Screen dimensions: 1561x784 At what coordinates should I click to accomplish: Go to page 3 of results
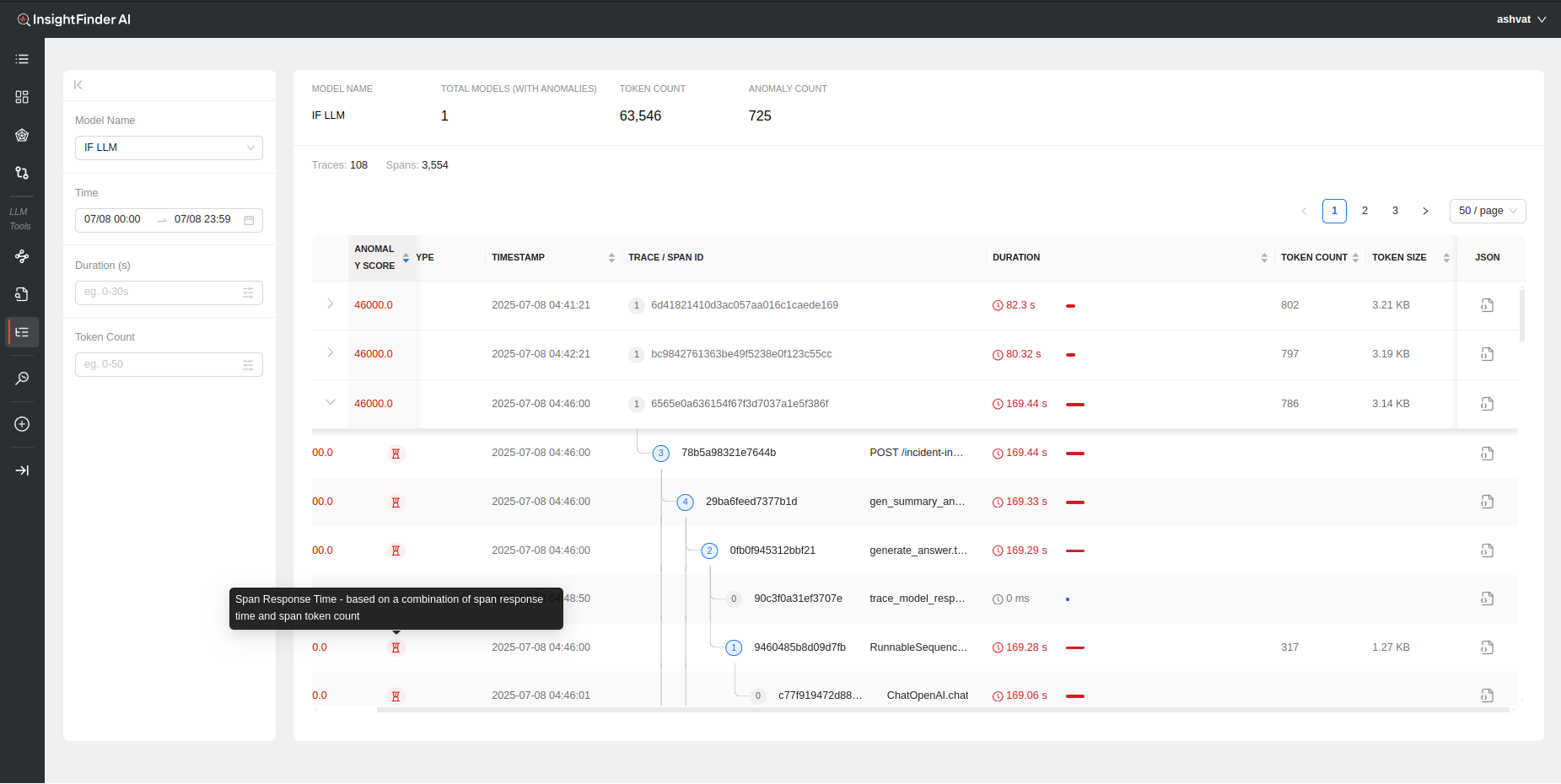point(1395,211)
